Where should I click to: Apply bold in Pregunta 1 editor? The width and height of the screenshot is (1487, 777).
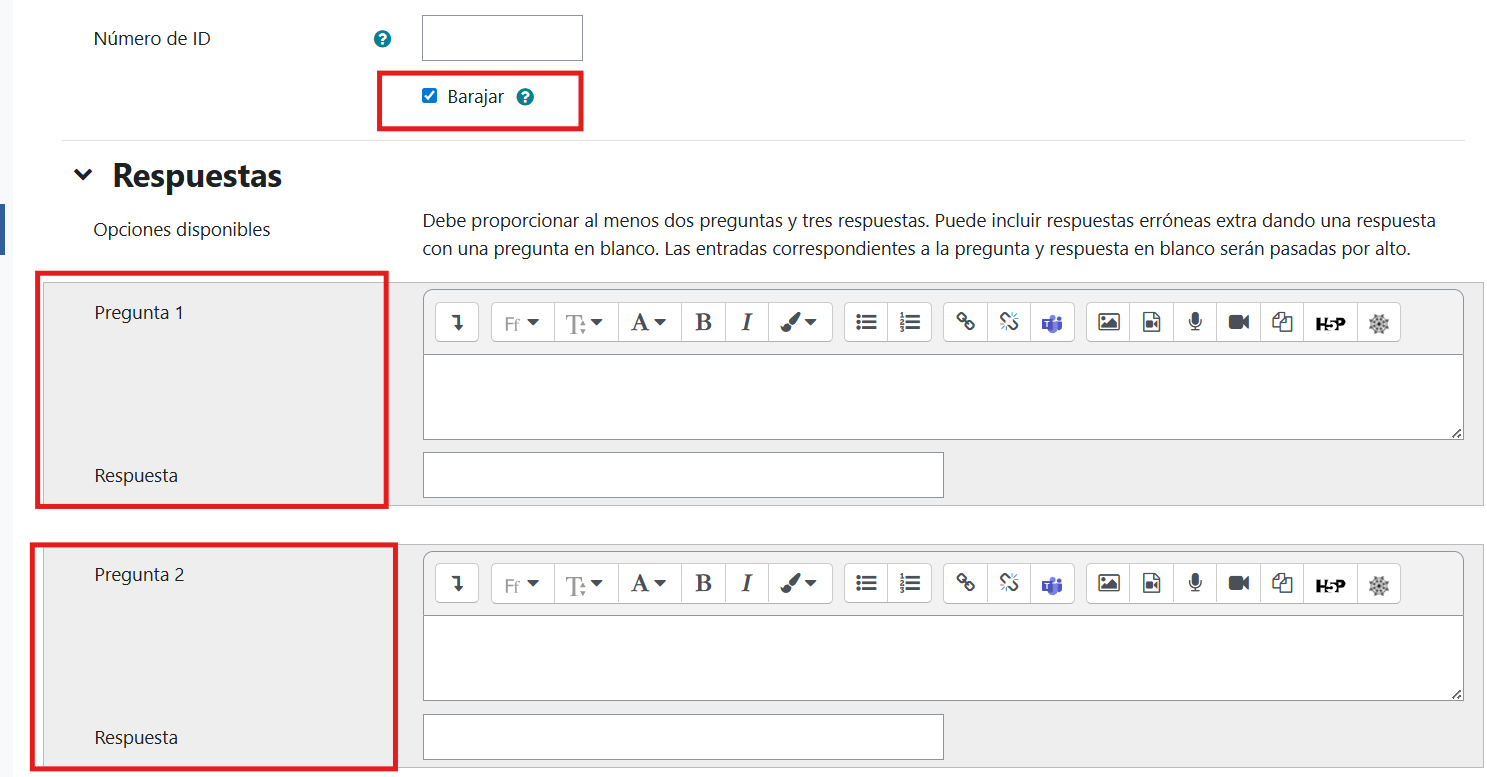pyautogui.click(x=703, y=322)
